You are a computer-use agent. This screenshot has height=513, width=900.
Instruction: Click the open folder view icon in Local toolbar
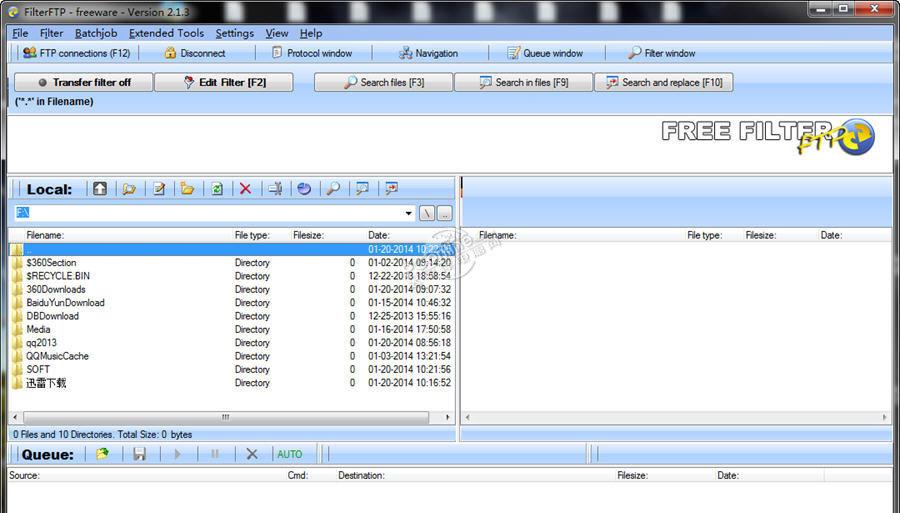coord(129,188)
